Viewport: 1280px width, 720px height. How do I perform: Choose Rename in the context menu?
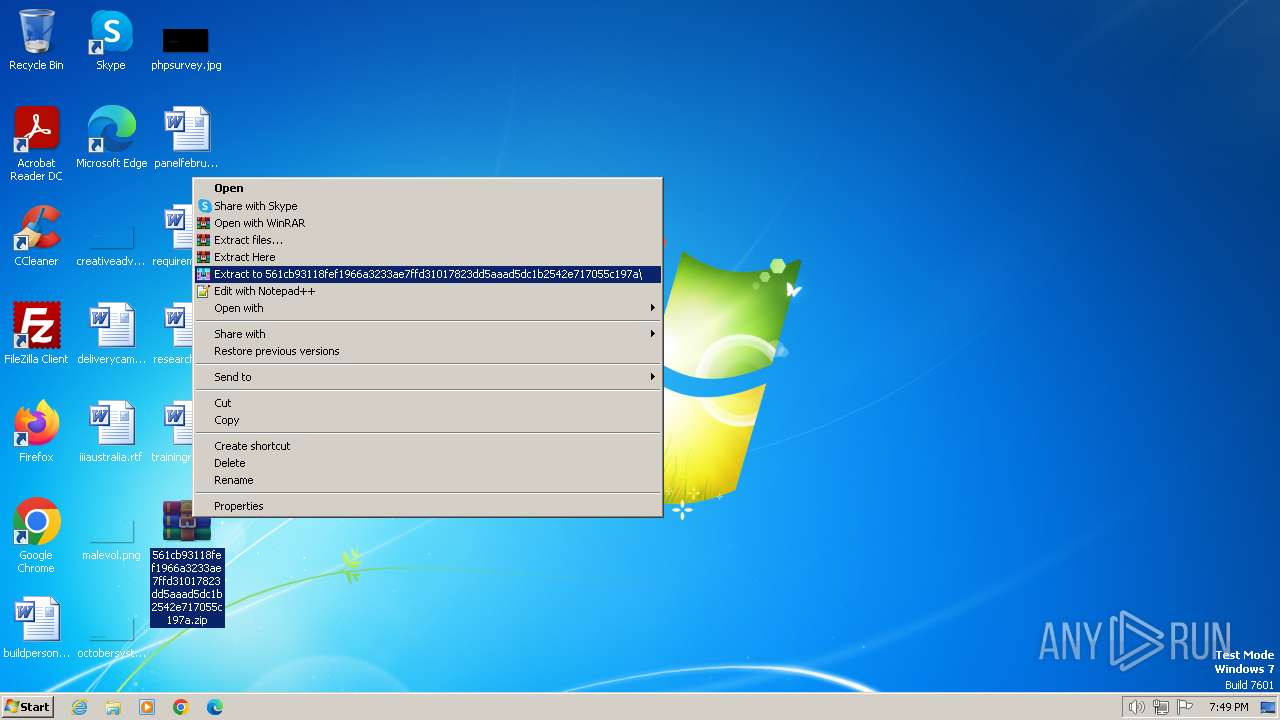[x=428, y=480]
